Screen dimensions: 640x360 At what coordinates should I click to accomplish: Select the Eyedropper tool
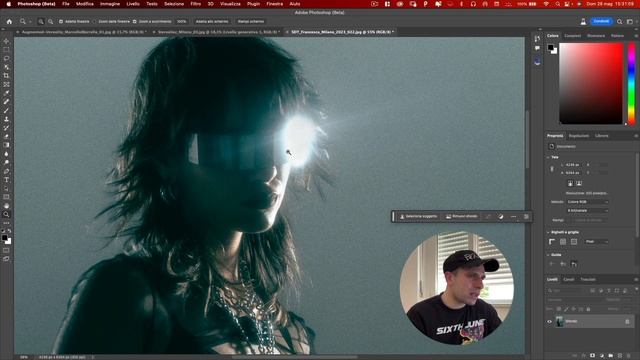point(6,93)
